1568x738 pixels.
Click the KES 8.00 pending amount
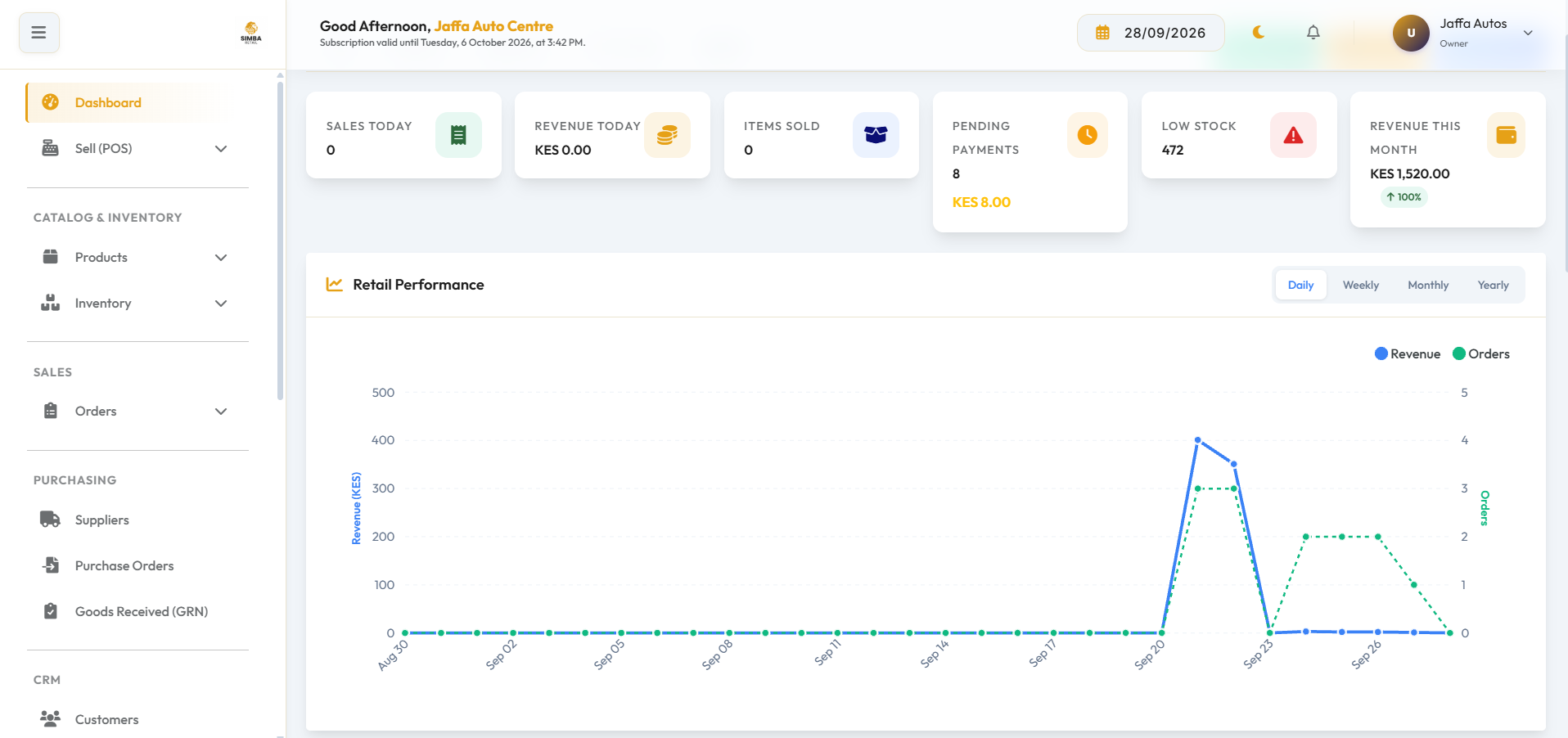981,202
